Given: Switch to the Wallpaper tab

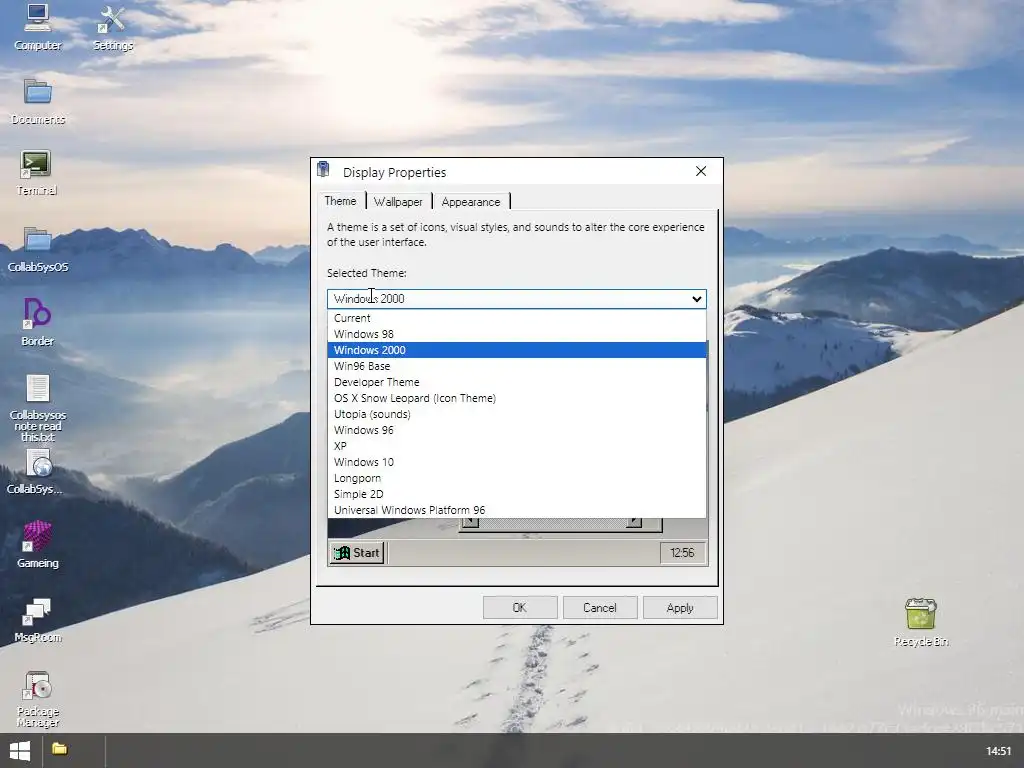Looking at the screenshot, I should pyautogui.click(x=398, y=202).
